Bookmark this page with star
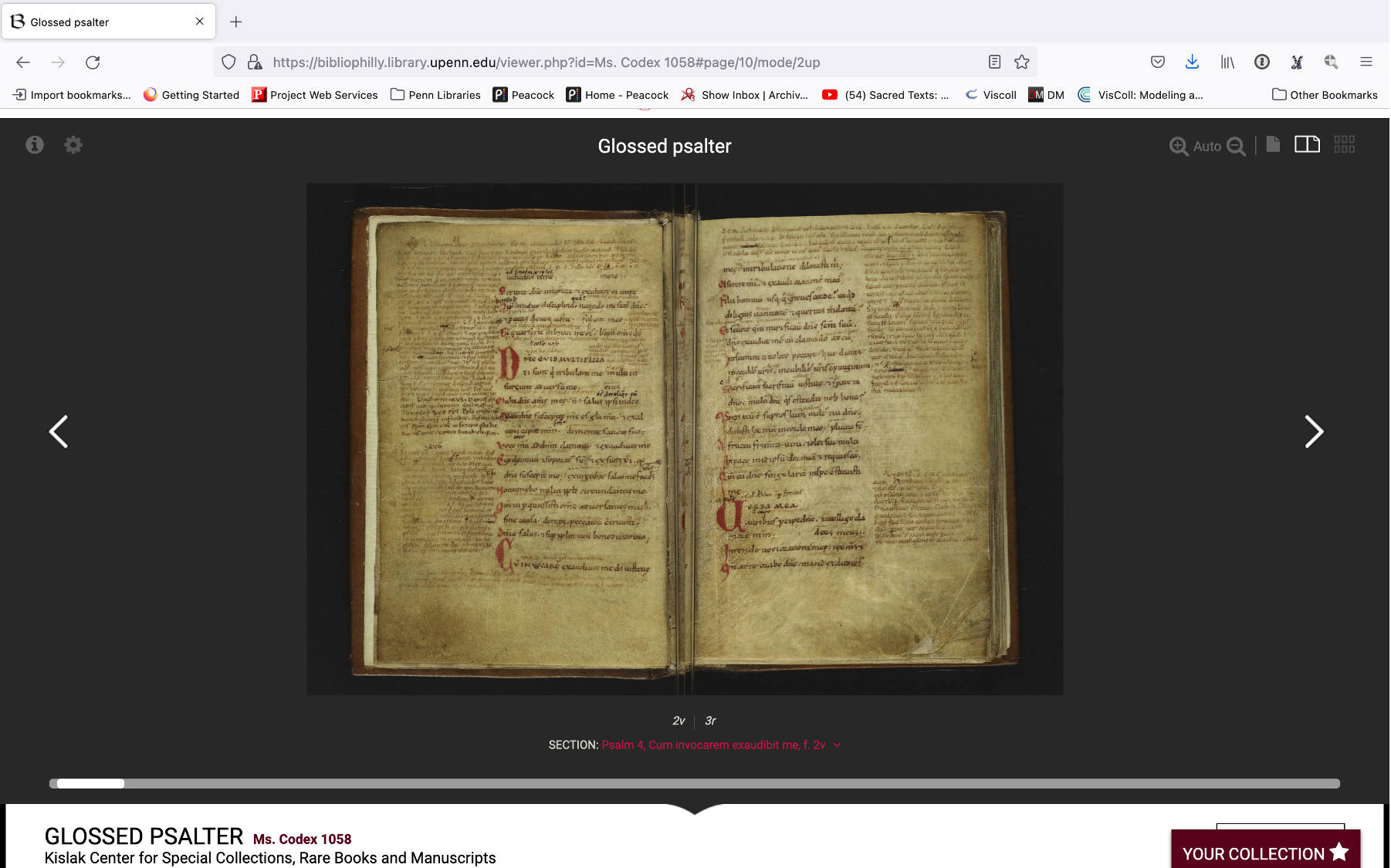This screenshot has height=868, width=1391. (1022, 62)
